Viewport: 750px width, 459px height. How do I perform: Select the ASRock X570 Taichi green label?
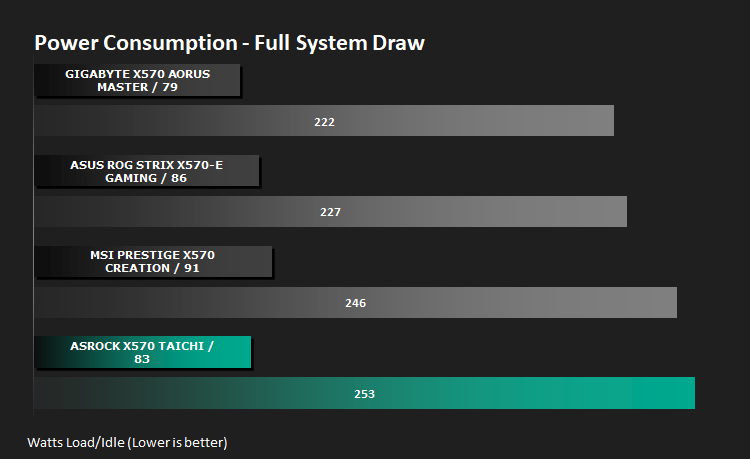point(143,352)
